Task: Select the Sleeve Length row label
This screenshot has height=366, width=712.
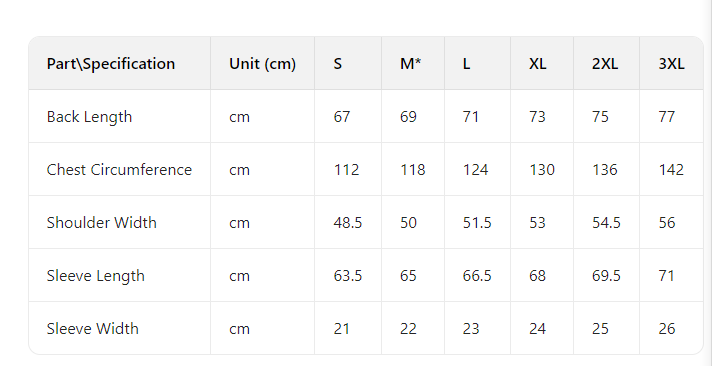Action: pos(96,276)
